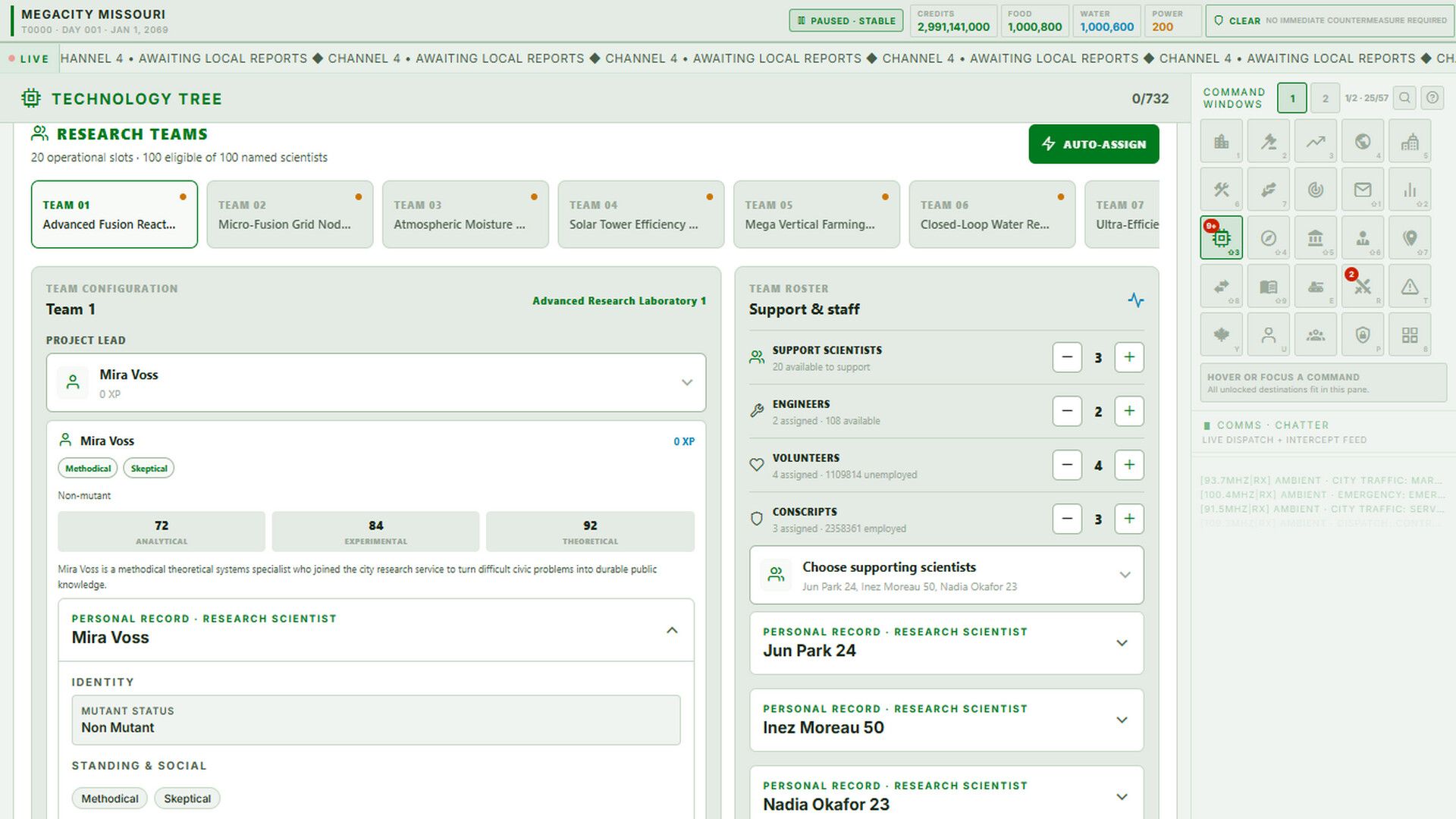Viewport: 1456px width, 819px height.
Task: Increase conscripts count
Action: 1129,519
